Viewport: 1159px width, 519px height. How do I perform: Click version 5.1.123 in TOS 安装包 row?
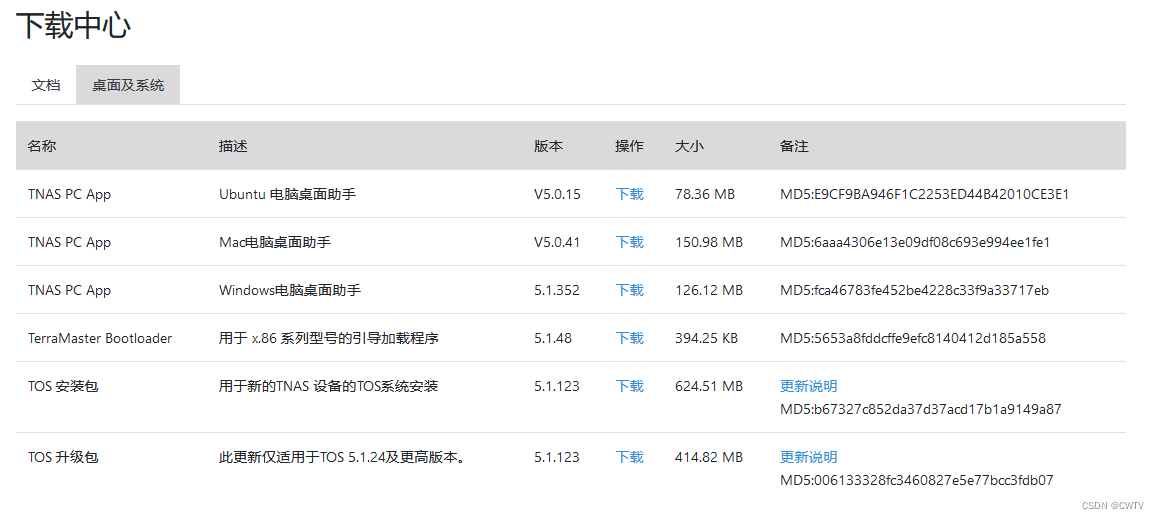click(x=557, y=386)
